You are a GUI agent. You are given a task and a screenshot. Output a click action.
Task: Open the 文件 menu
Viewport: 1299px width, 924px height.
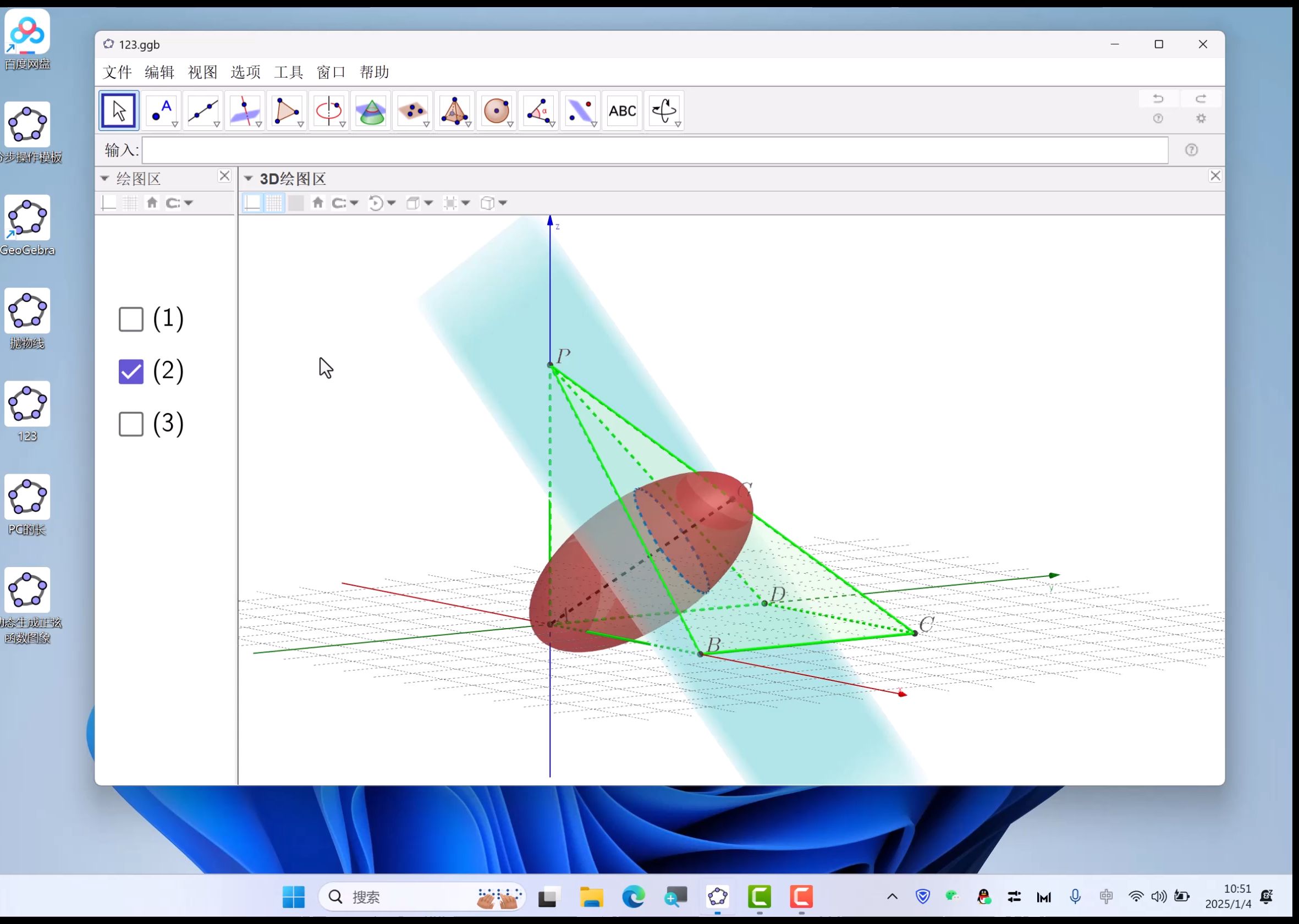pos(117,72)
